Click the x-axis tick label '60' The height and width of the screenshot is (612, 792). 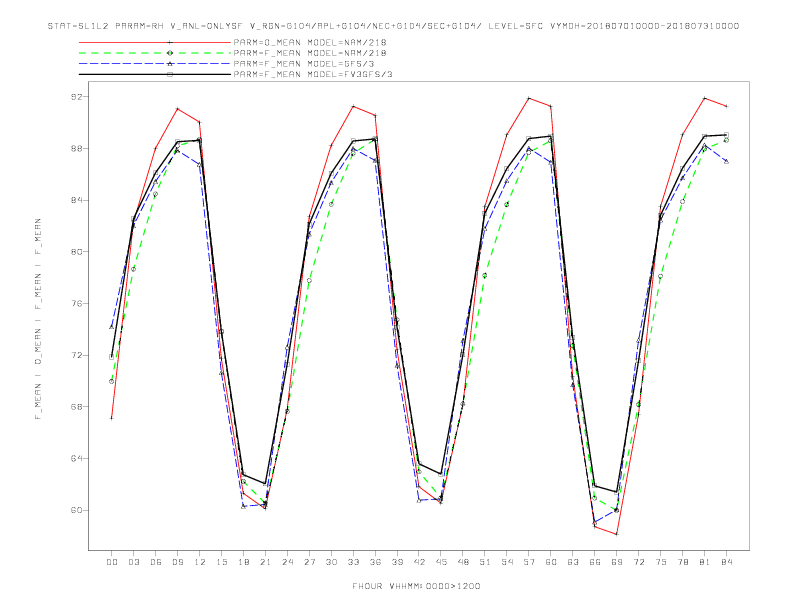tap(551, 562)
